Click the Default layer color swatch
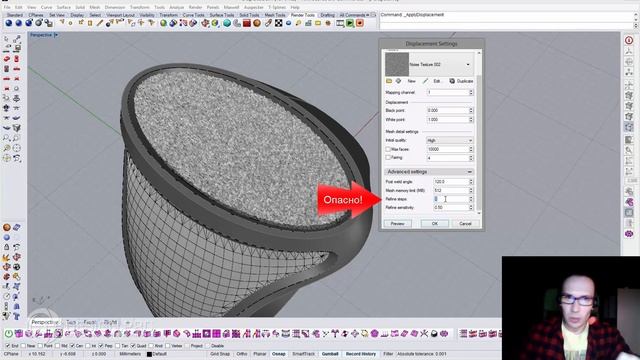640x360 pixels. coord(149,354)
